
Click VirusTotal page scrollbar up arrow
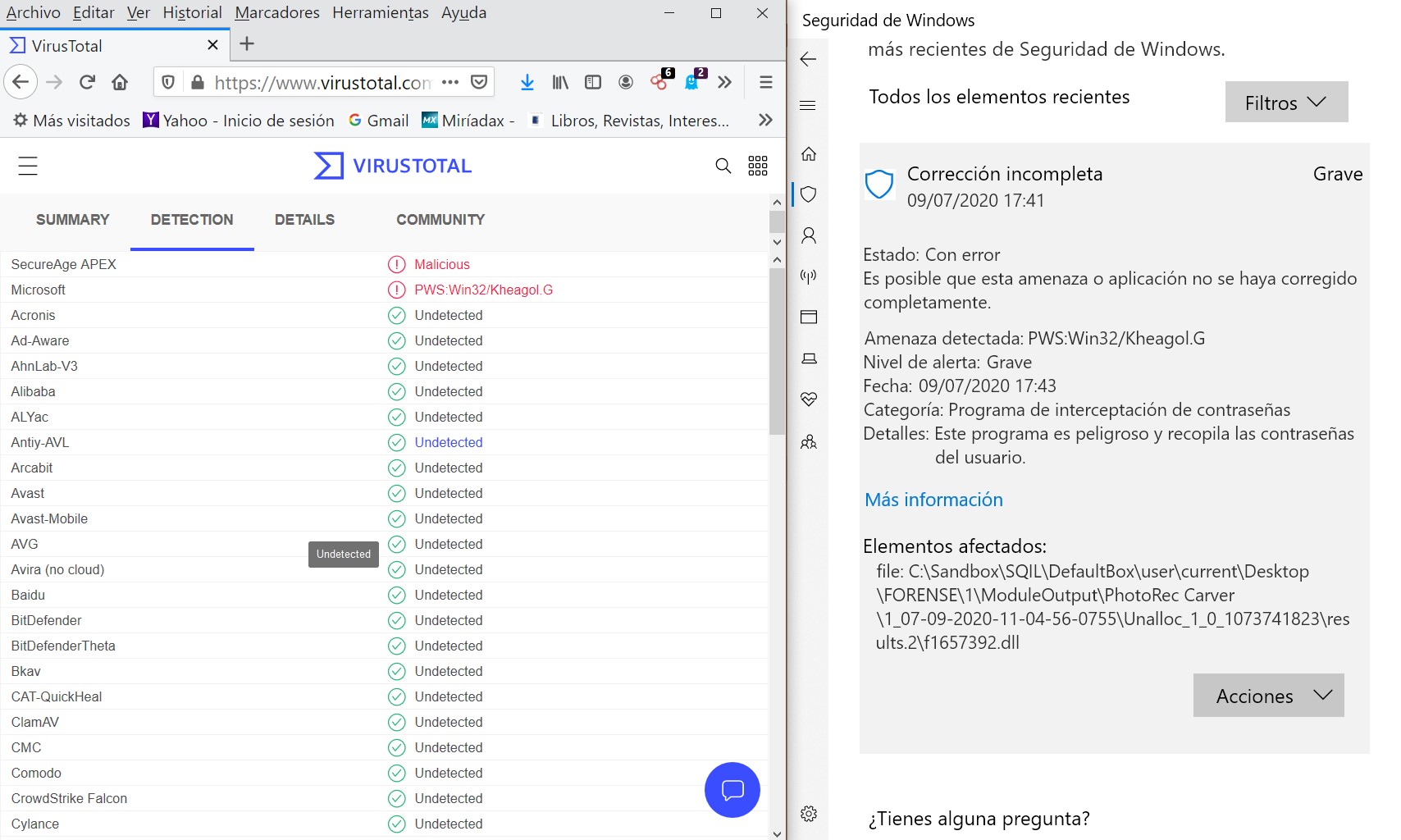coord(777,202)
